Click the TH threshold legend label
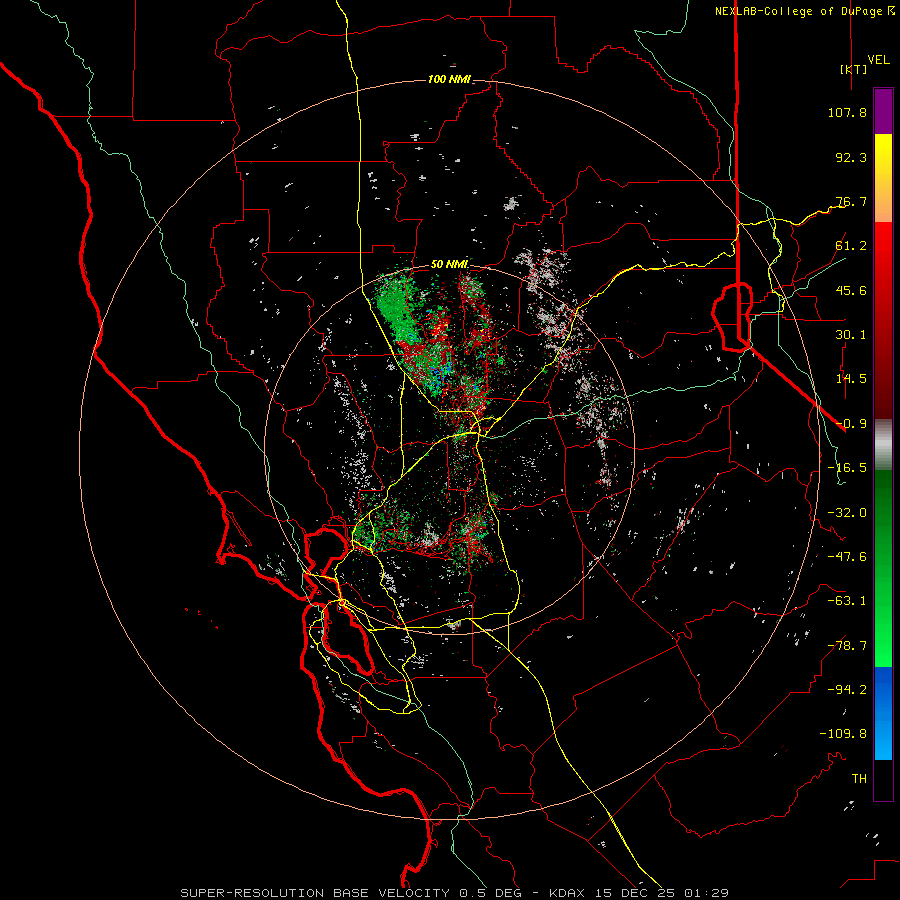The width and height of the screenshot is (900, 900). pos(859,779)
